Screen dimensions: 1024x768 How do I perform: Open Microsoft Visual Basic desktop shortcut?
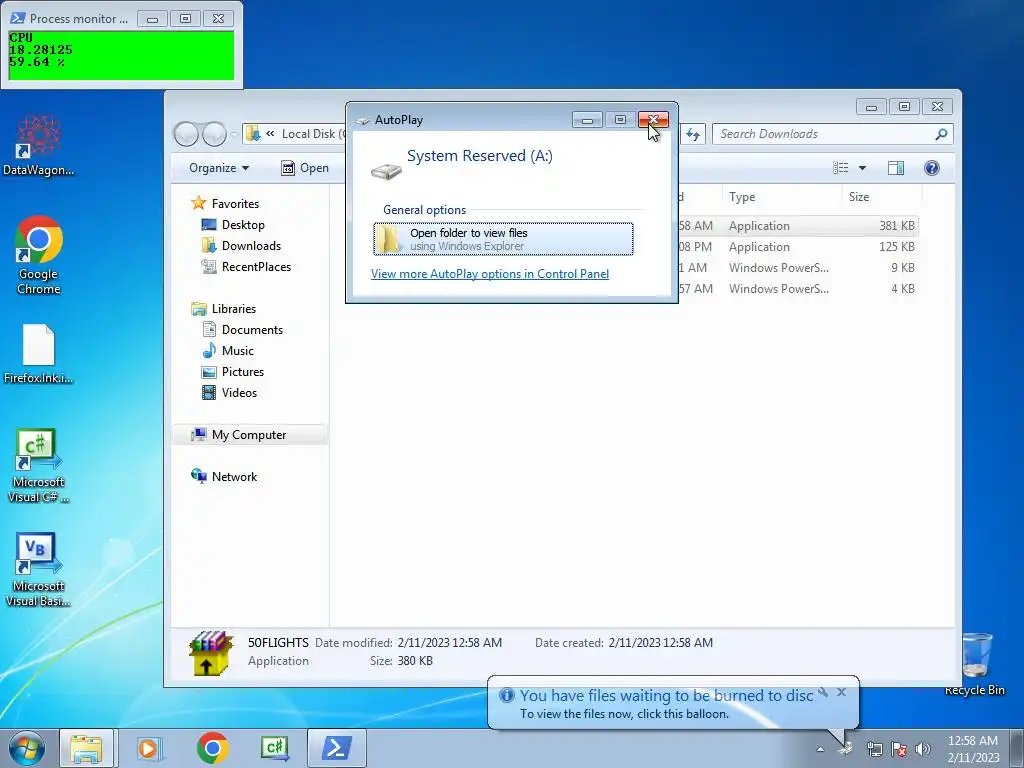[39, 569]
